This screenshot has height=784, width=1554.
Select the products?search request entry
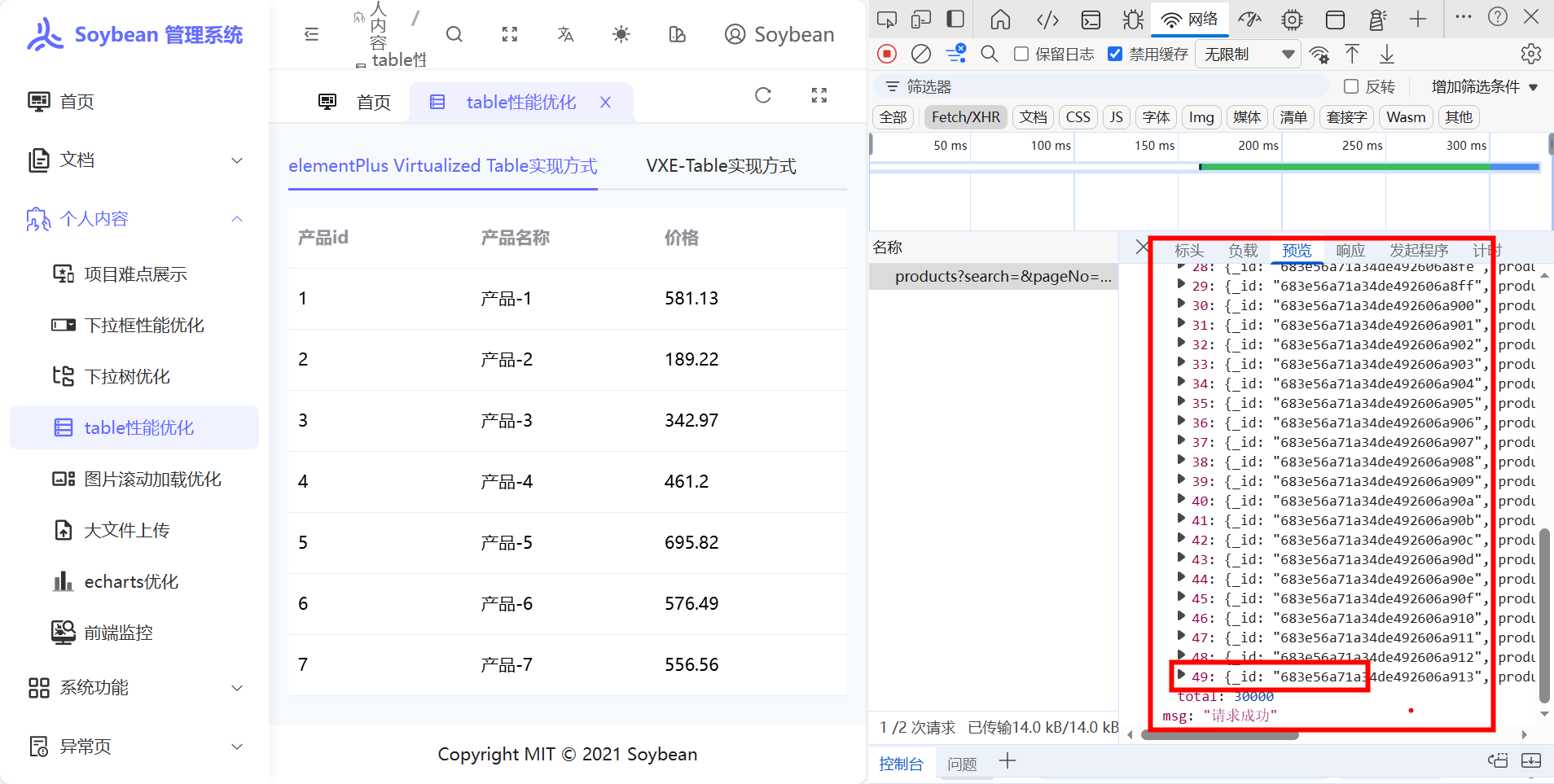[1002, 277]
